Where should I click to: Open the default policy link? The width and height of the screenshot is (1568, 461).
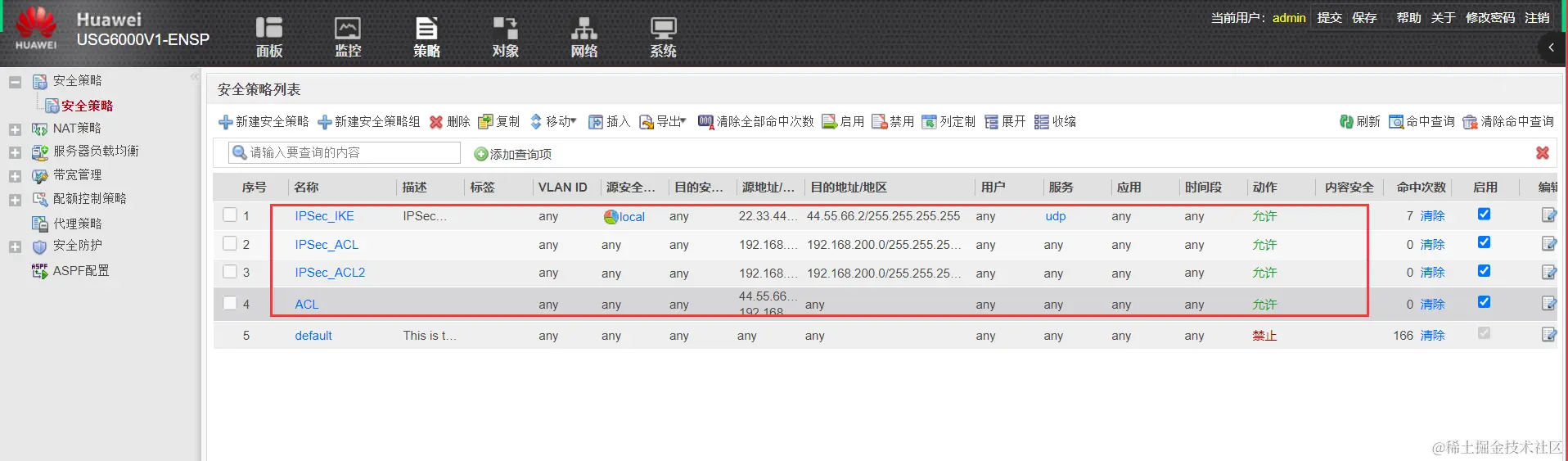(x=313, y=336)
